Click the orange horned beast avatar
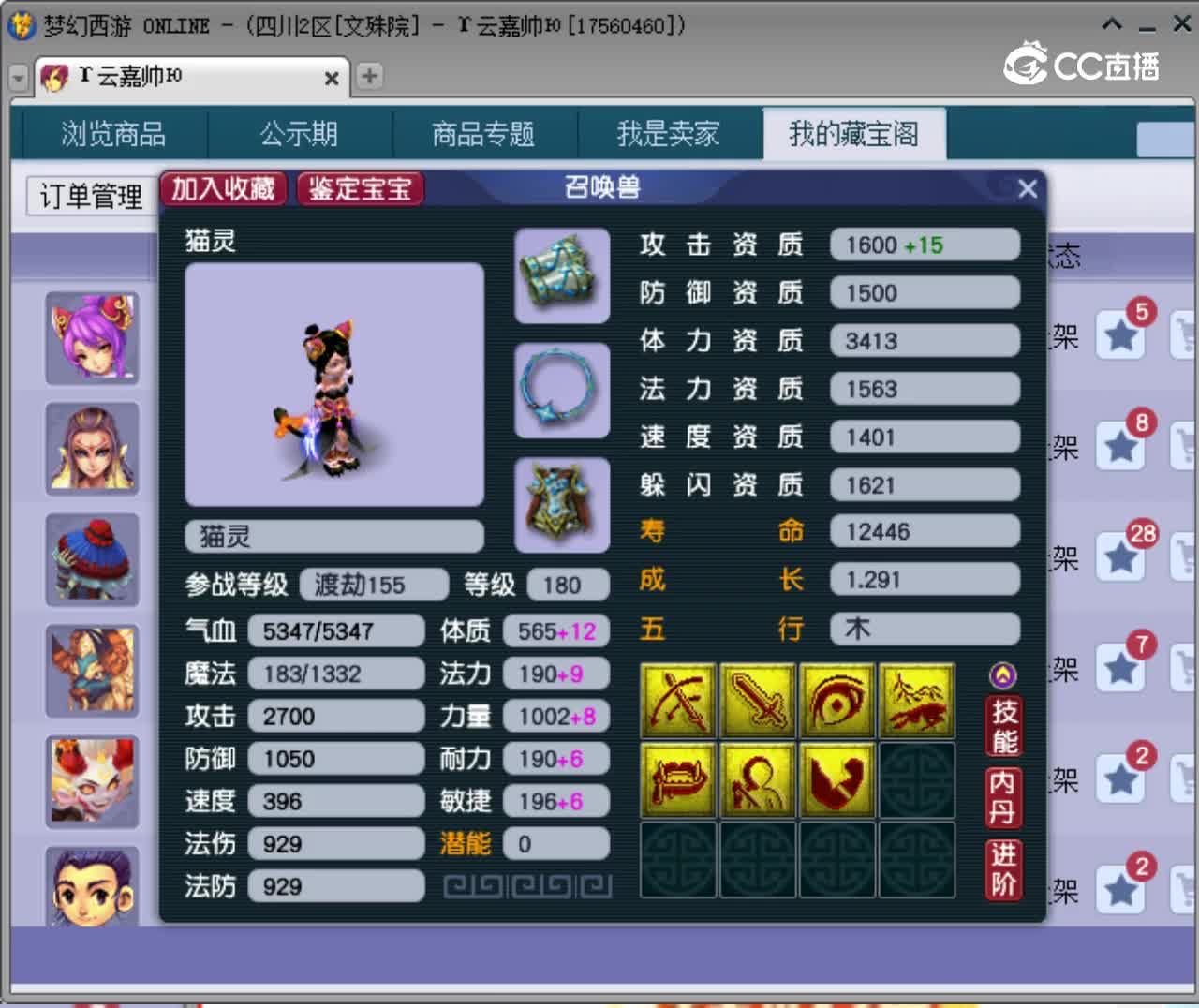Viewport: 1199px width, 1008px height. pyautogui.click(x=92, y=671)
